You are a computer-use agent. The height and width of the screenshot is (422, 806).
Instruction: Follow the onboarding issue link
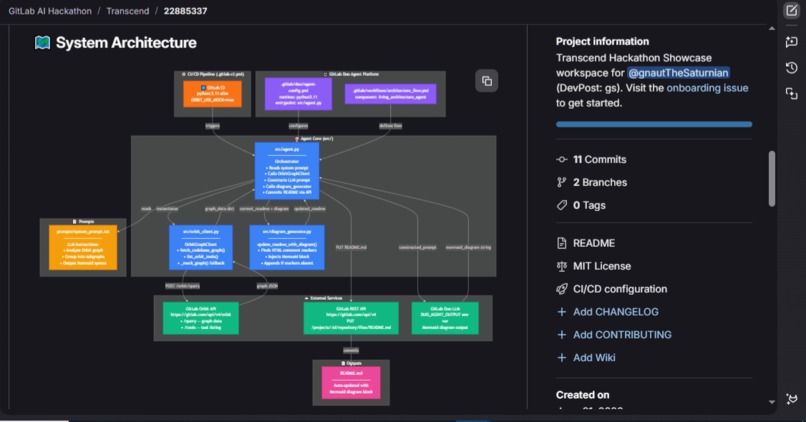(707, 88)
